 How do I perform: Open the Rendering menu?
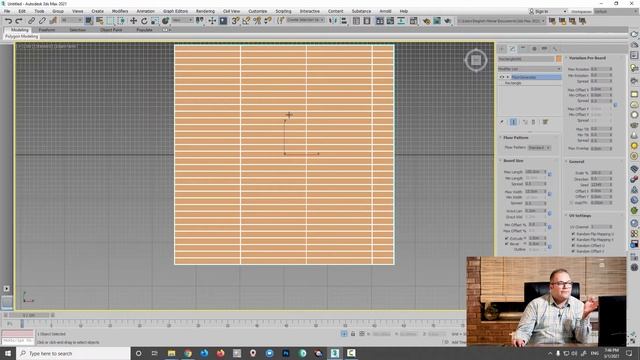(205, 11)
